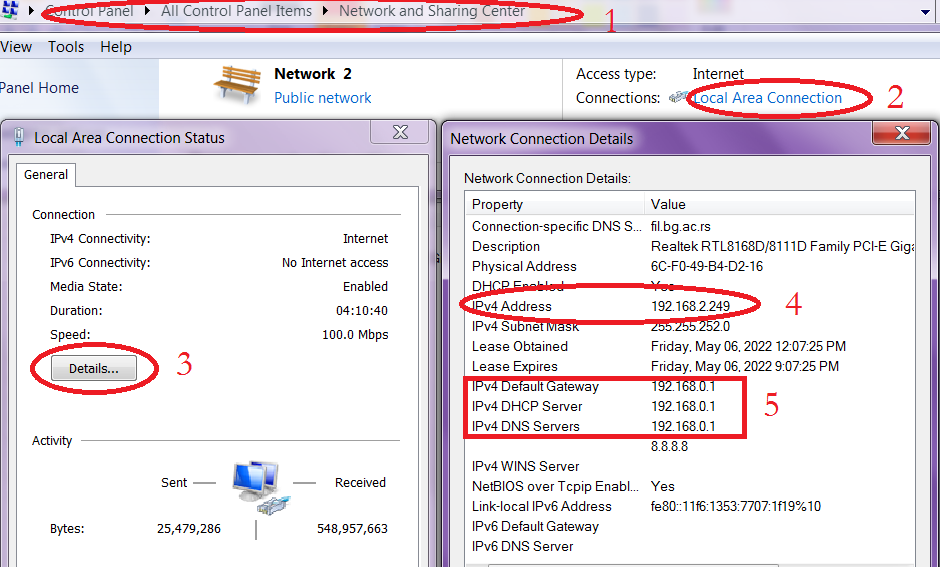This screenshot has width=940, height=567.
Task: Open the View menu
Action: click(x=16, y=47)
